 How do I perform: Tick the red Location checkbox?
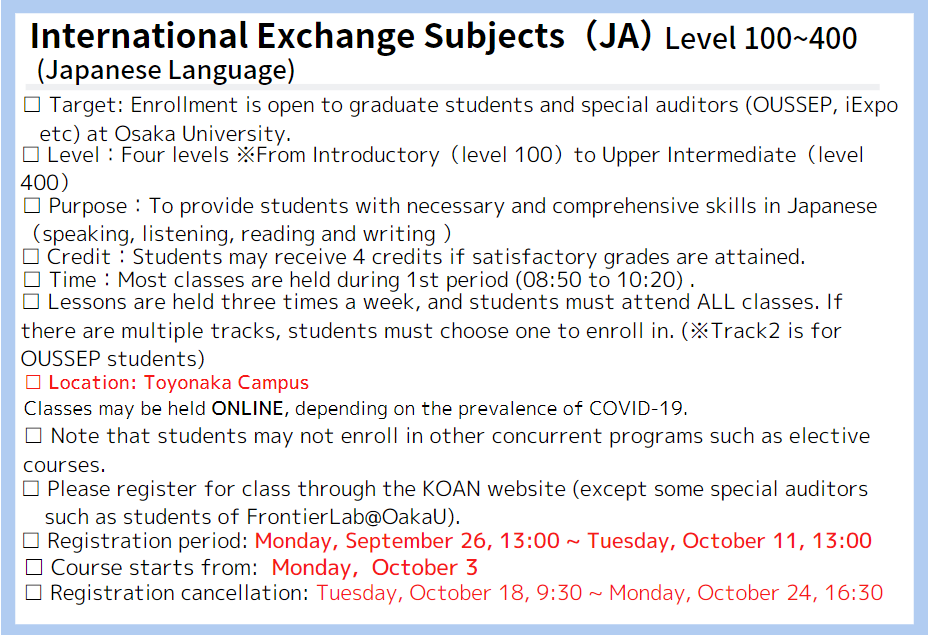click(33, 382)
